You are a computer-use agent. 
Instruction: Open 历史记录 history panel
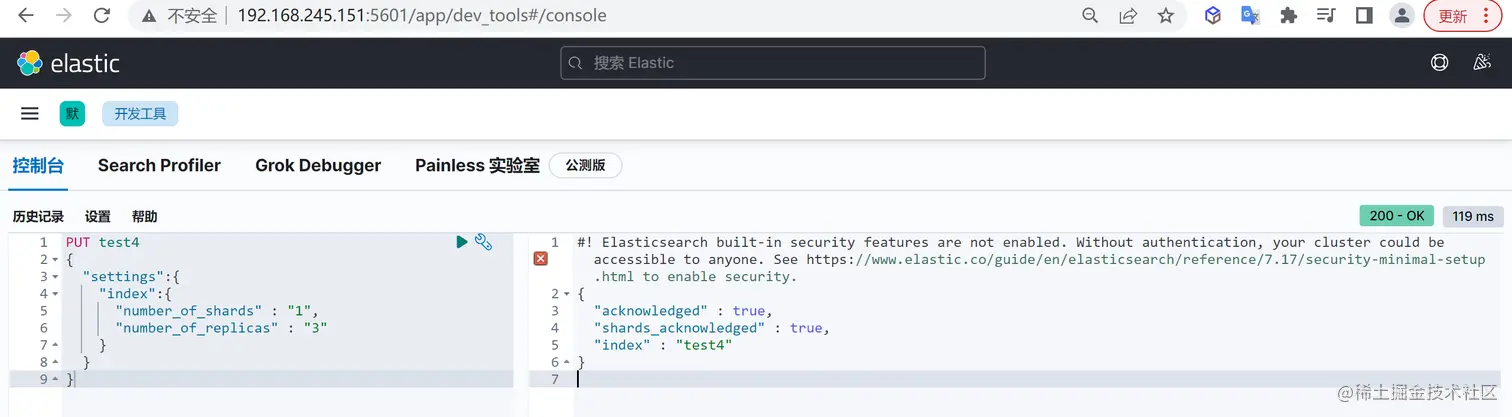(x=38, y=217)
